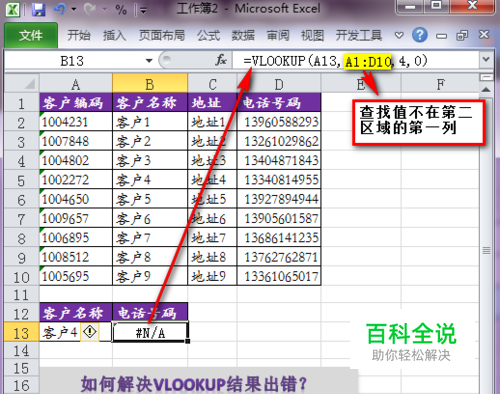Viewport: 500px width, 394px height.
Task: Minimize the workbook window inside the ribbon bar
Action: pos(441,36)
